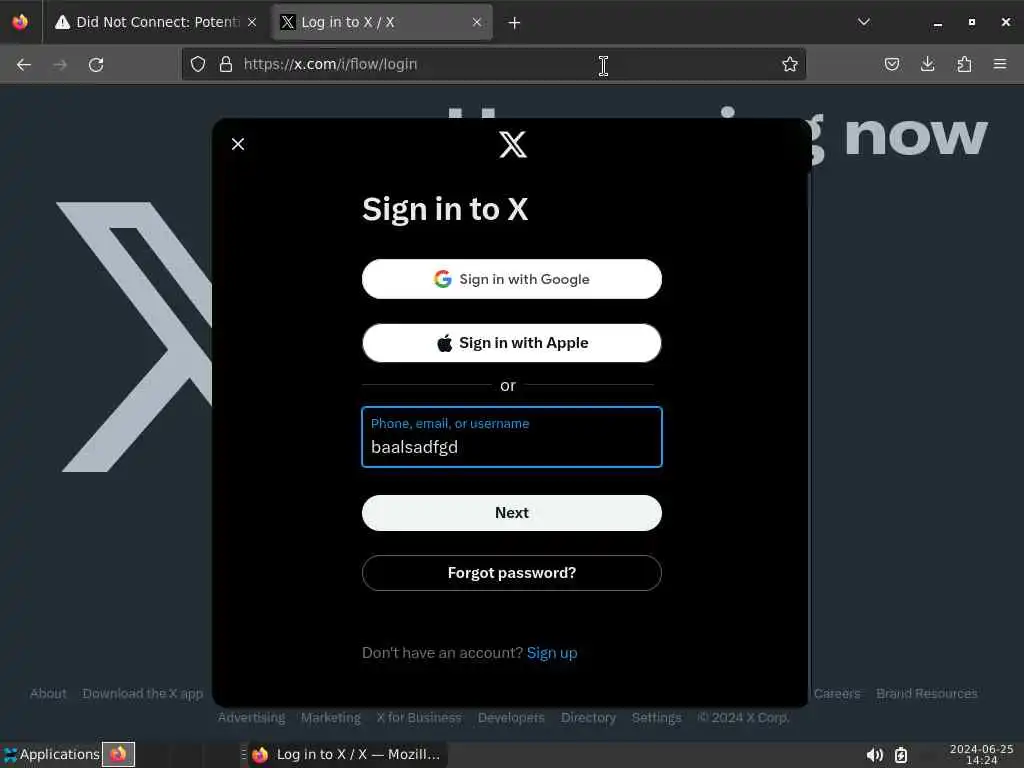This screenshot has width=1024, height=768.
Task: Open the Advertising footer link
Action: click(x=251, y=718)
